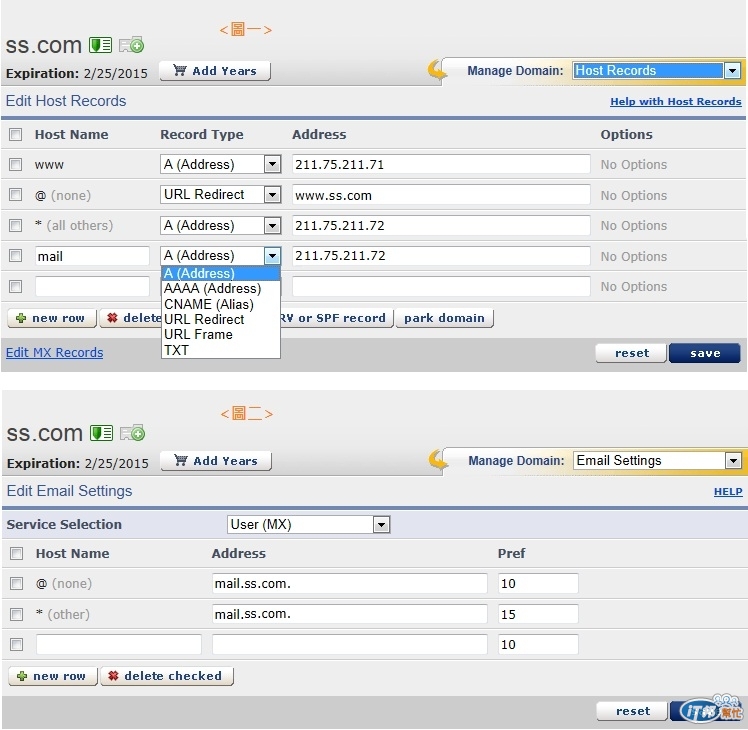The width and height of the screenshot is (748, 730).
Task: Collapse the mail row record type dropdown
Action: click(x=272, y=256)
